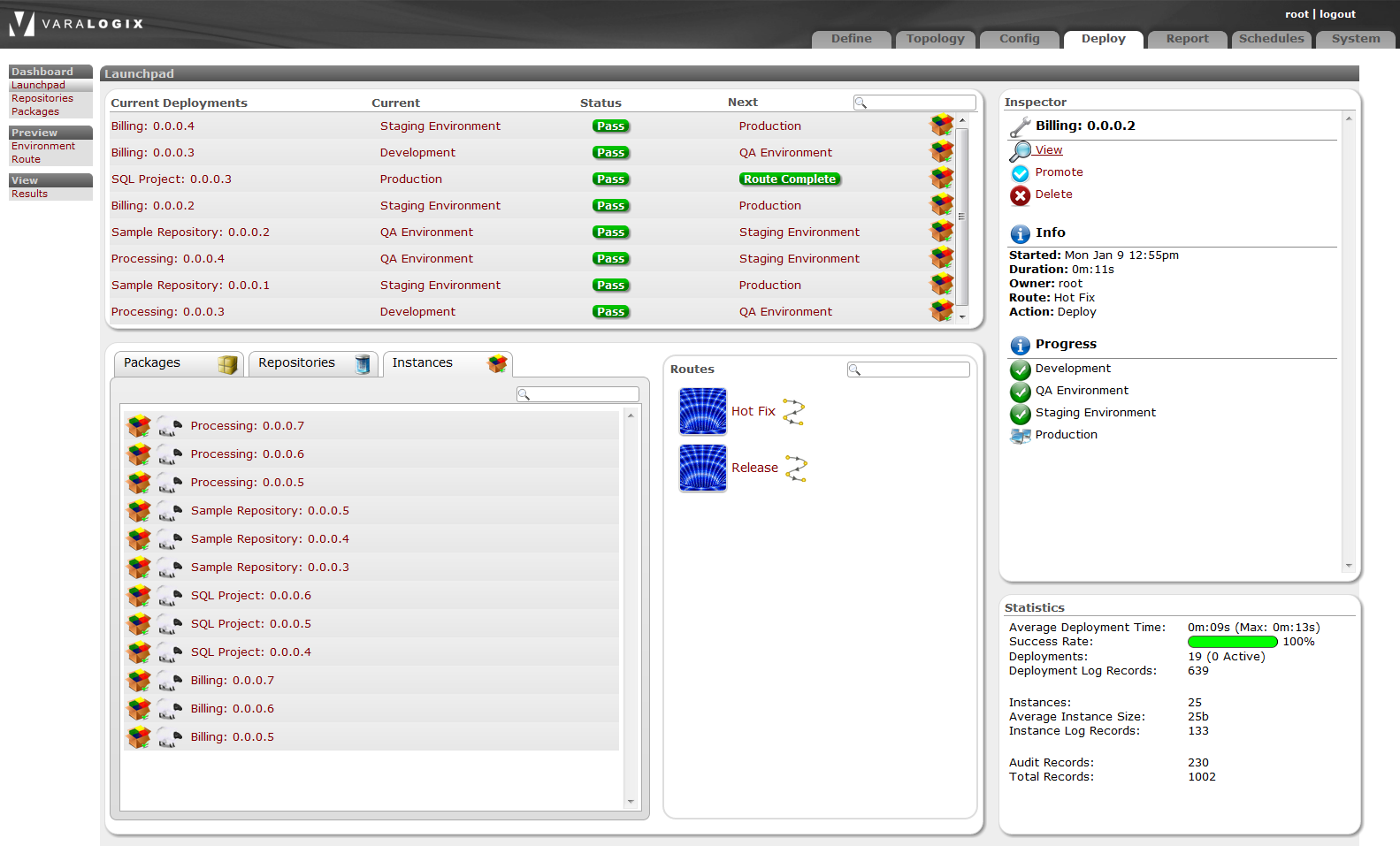
Task: Click cube icon in SQL Project: 0.0.0.3 row
Action: coord(942,179)
